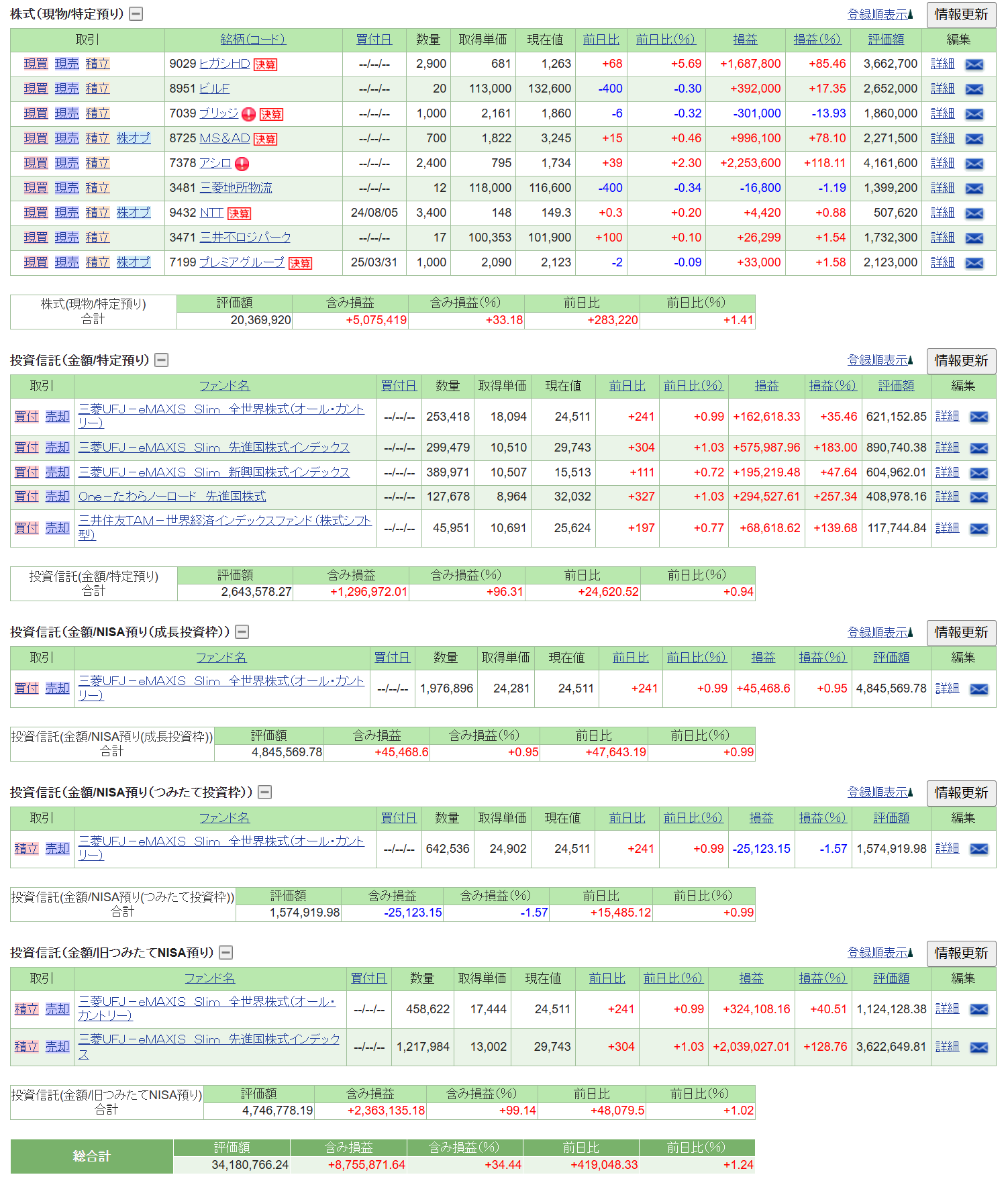Click 評価額 3,662,700 in ヒガシHD row

891,64
